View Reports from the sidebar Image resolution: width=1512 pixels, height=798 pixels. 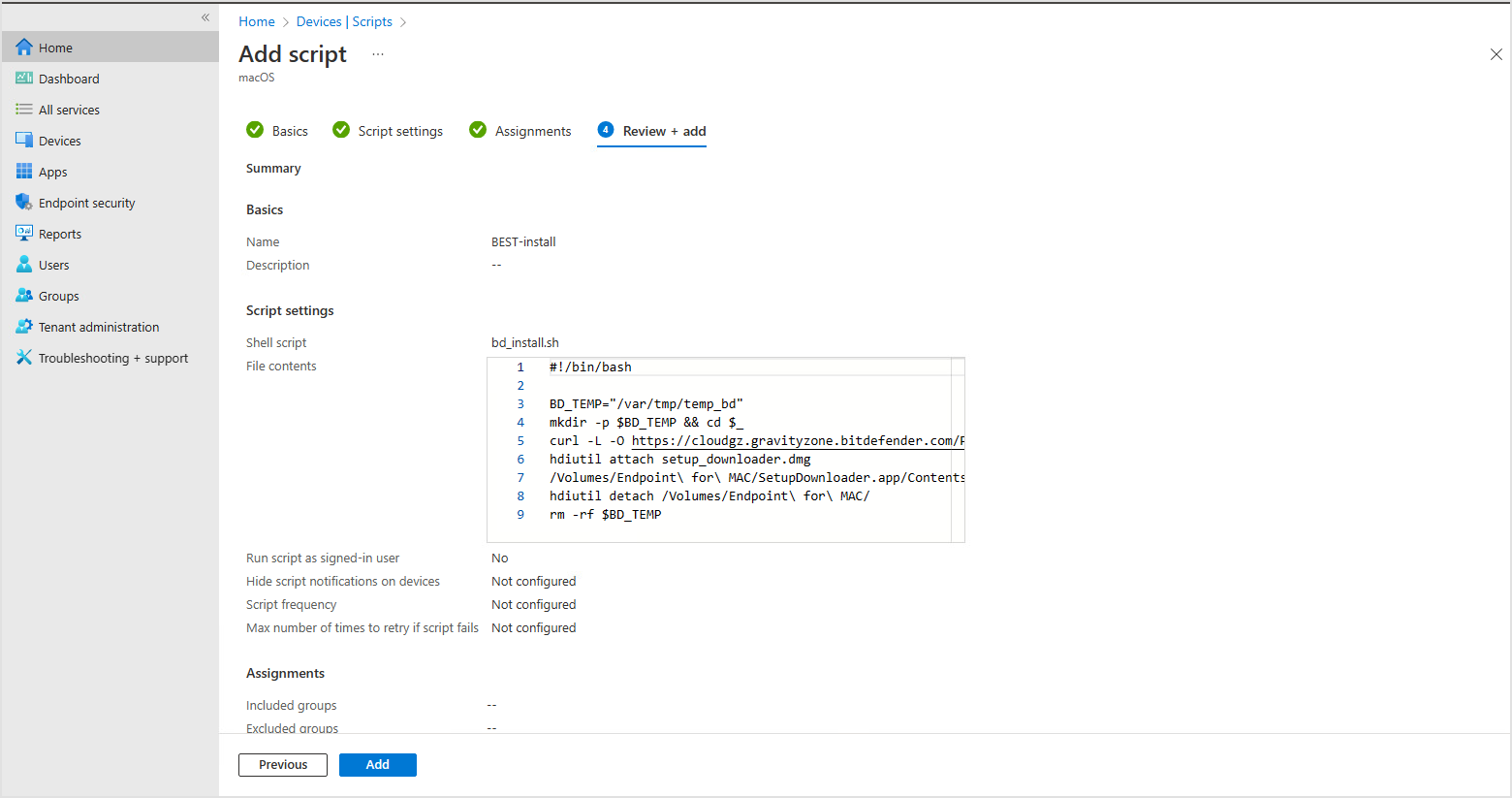coord(60,233)
